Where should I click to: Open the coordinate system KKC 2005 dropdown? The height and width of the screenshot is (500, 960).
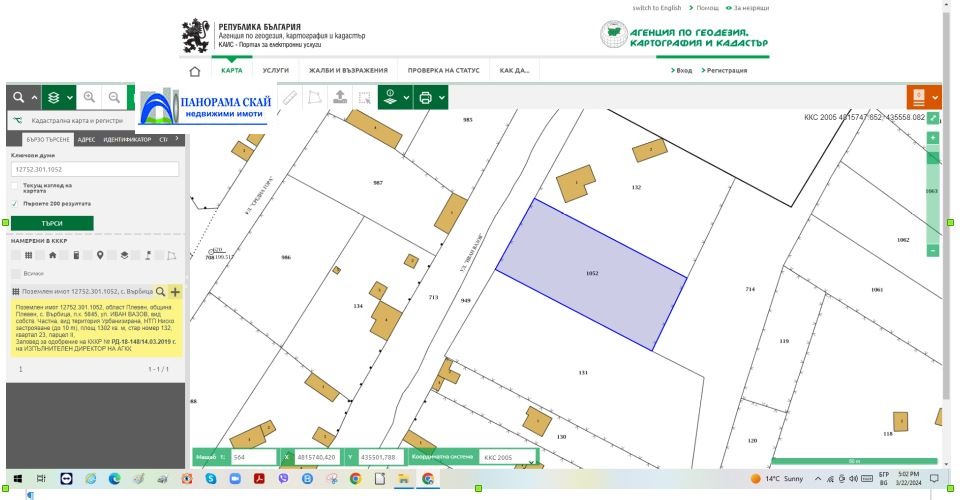pos(531,462)
